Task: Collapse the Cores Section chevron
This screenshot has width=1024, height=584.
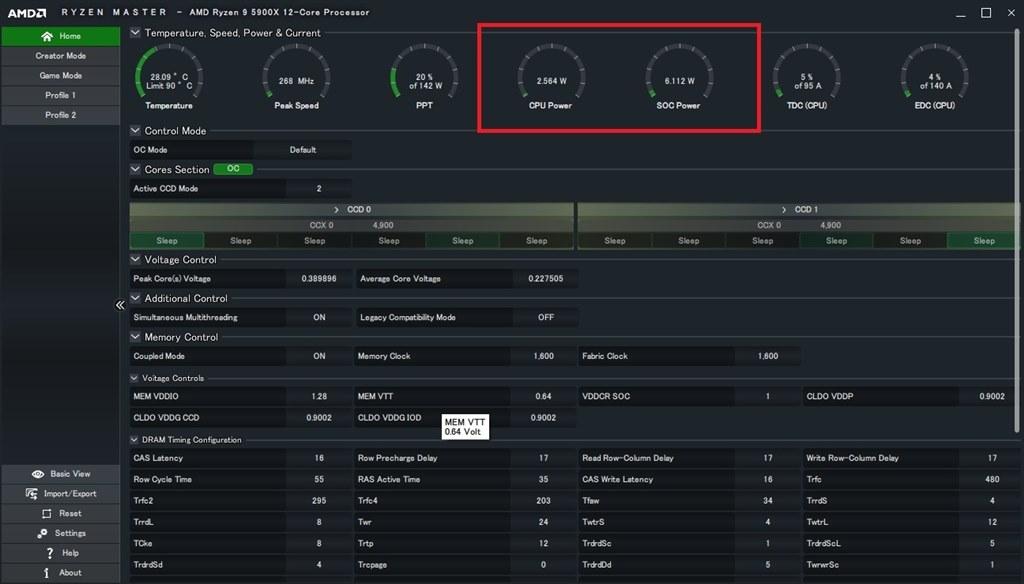Action: click(135, 169)
